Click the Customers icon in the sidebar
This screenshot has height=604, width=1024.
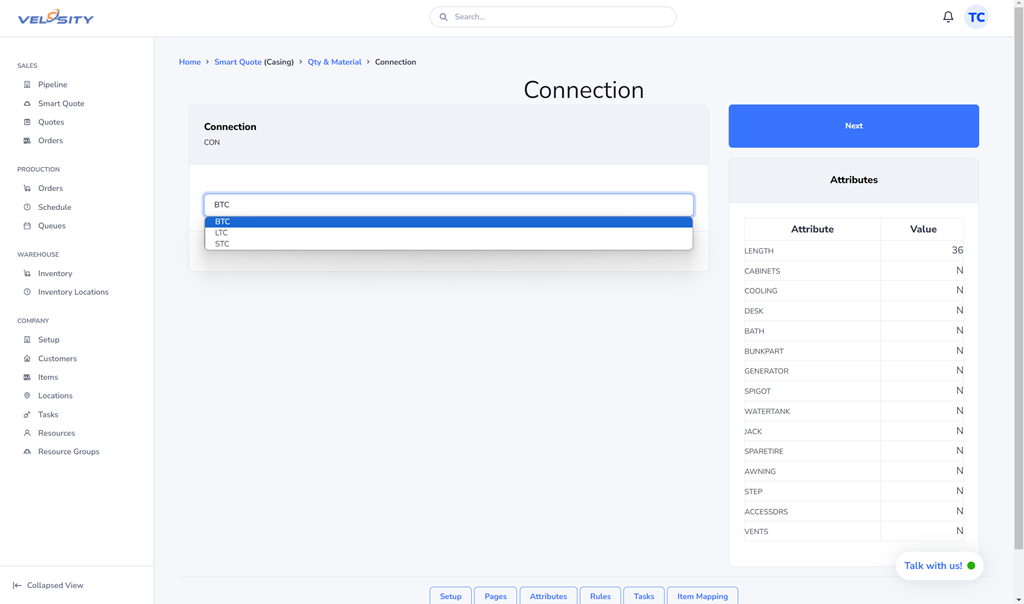[27, 358]
